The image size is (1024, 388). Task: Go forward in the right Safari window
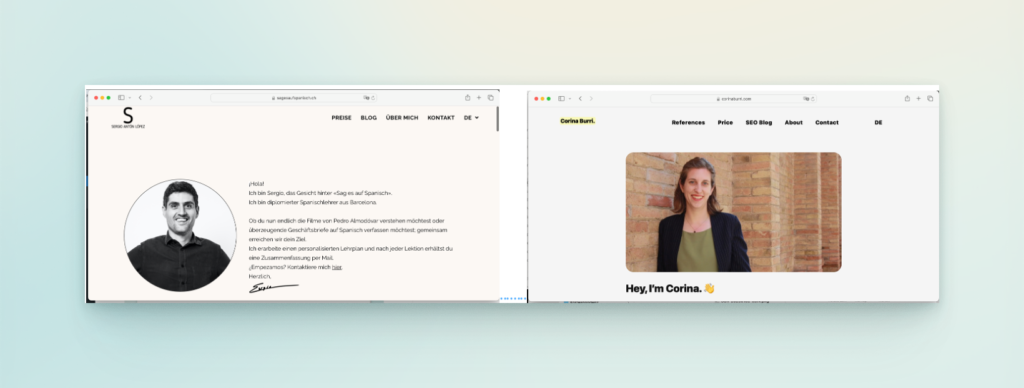click(591, 99)
